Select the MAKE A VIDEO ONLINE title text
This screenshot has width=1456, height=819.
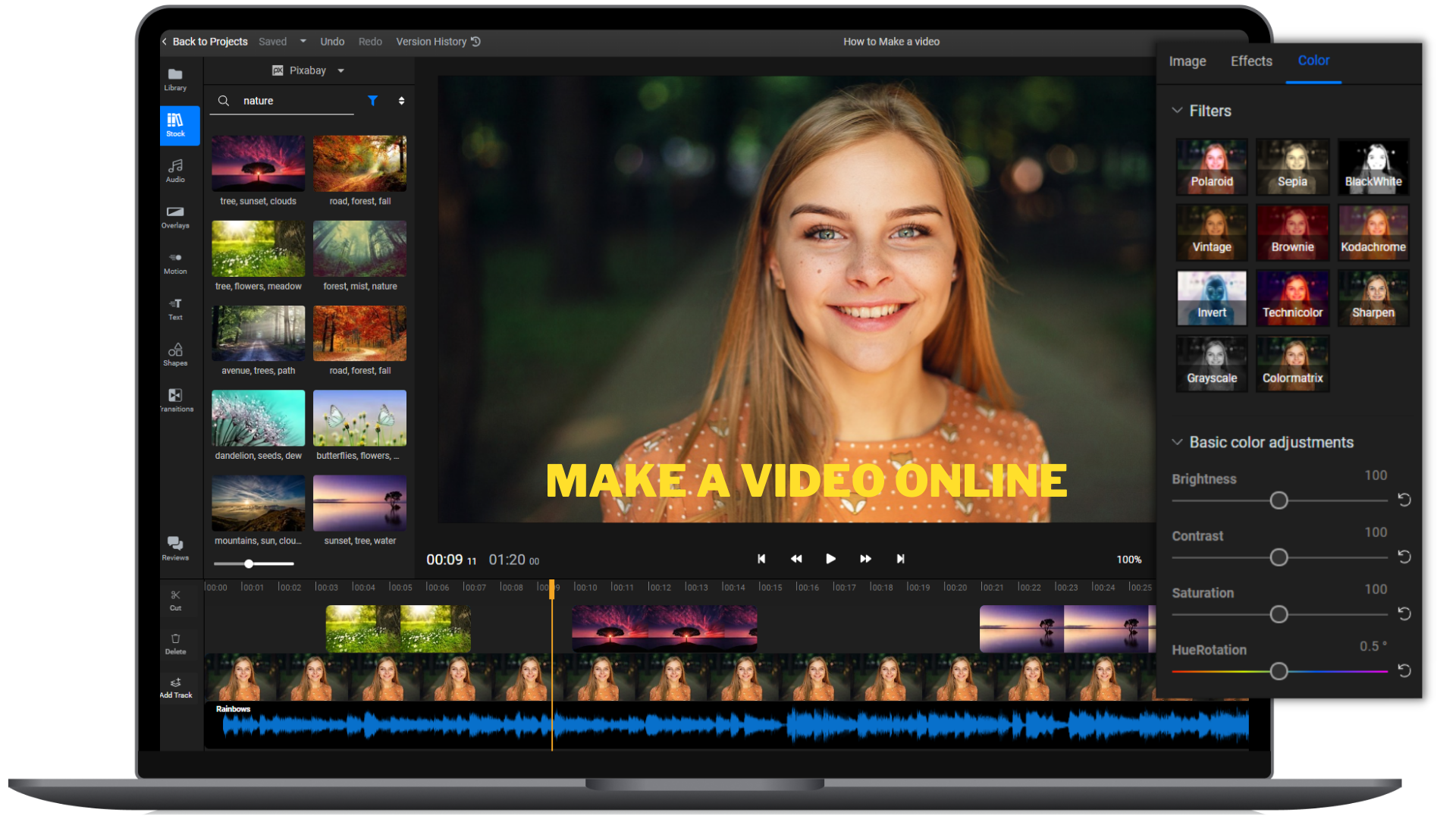806,481
